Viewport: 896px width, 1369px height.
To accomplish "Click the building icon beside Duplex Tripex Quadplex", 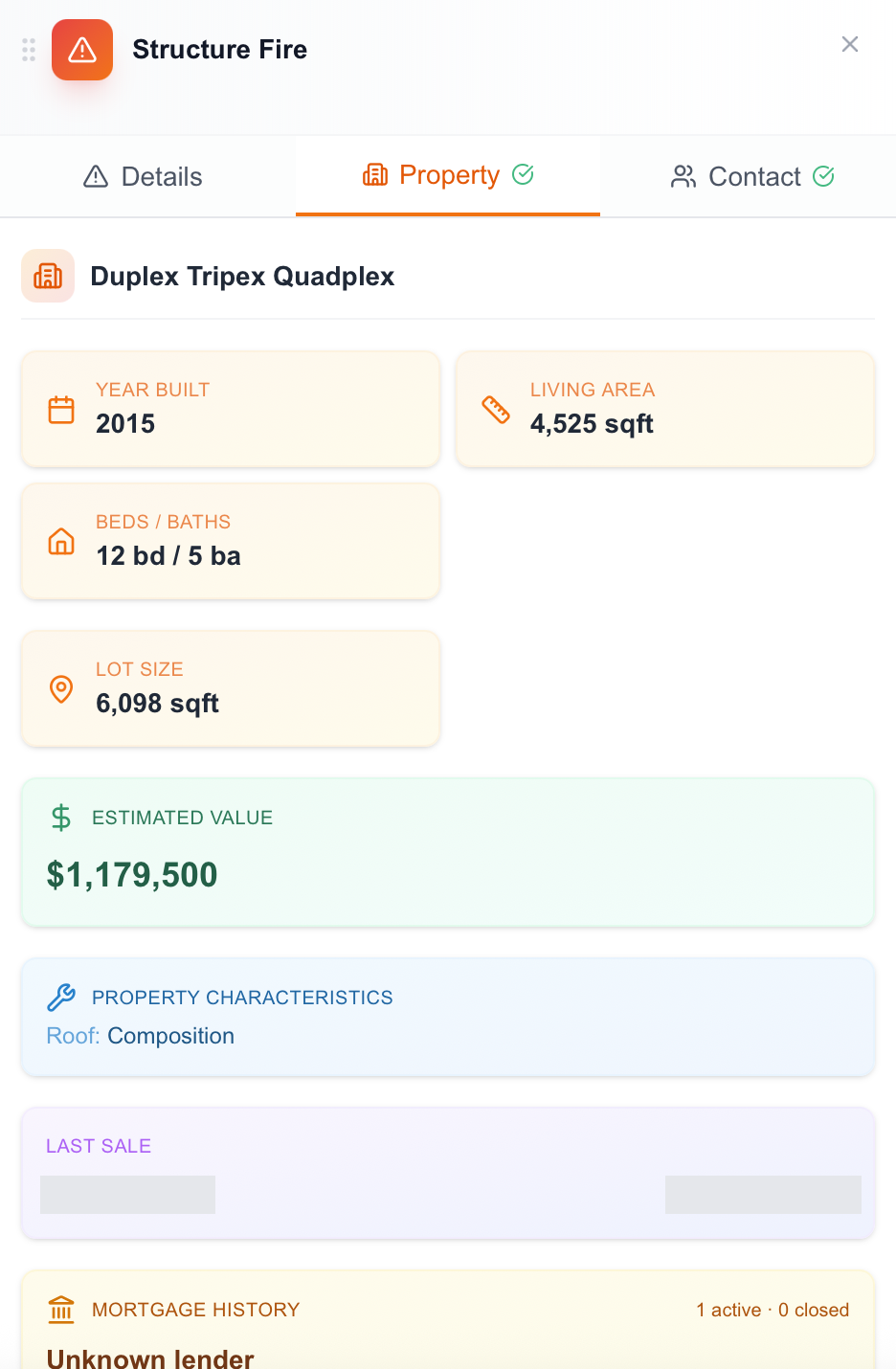I will (x=48, y=276).
